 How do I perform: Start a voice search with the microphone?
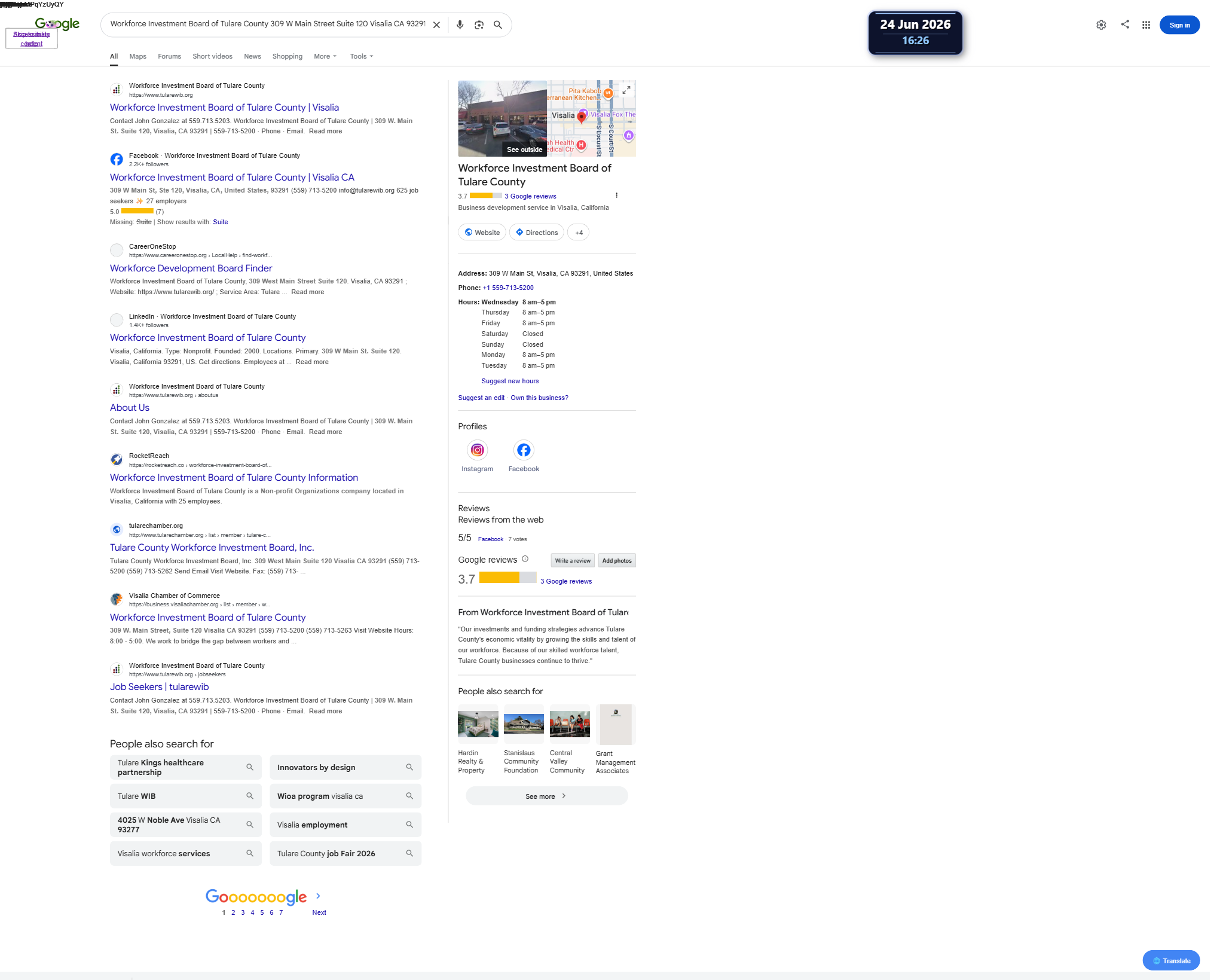tap(460, 25)
